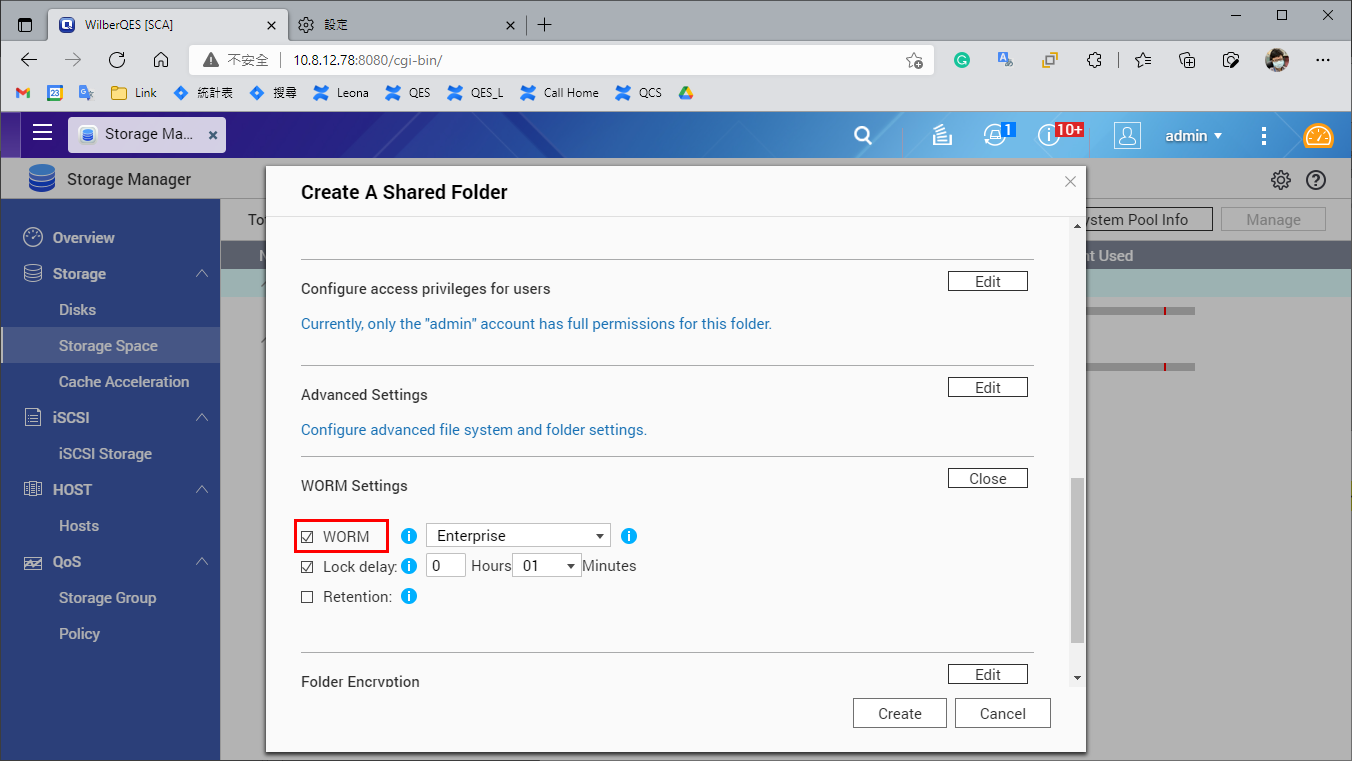
Task: Click the search magnifier icon in header
Action: tap(863, 136)
